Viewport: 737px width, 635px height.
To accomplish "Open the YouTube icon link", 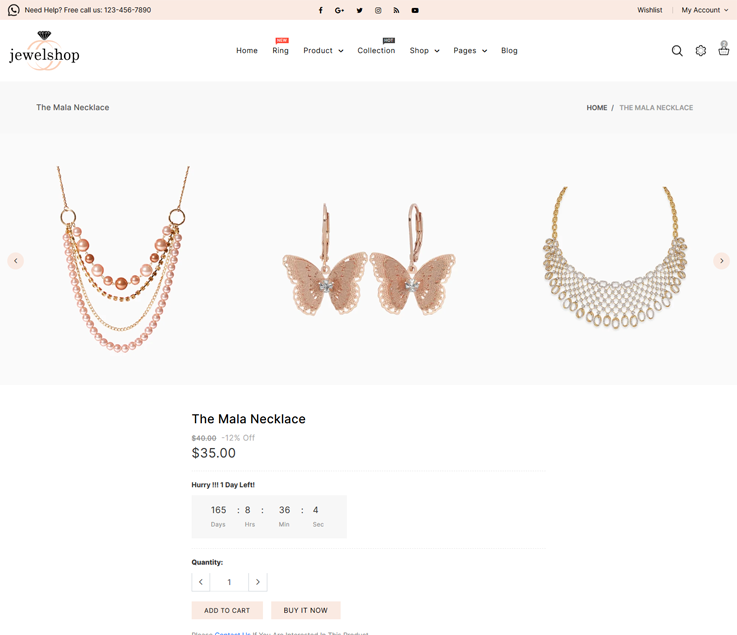I will [x=415, y=10].
